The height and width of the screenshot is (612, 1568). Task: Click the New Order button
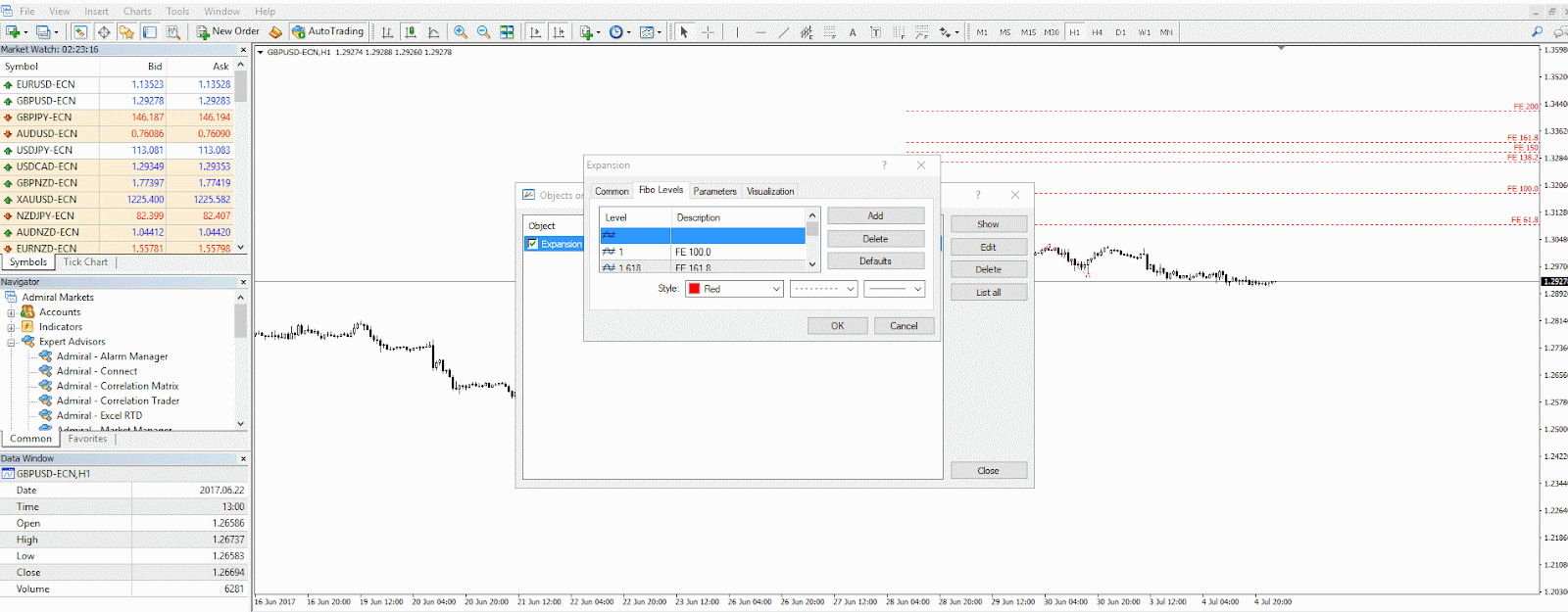click(227, 32)
